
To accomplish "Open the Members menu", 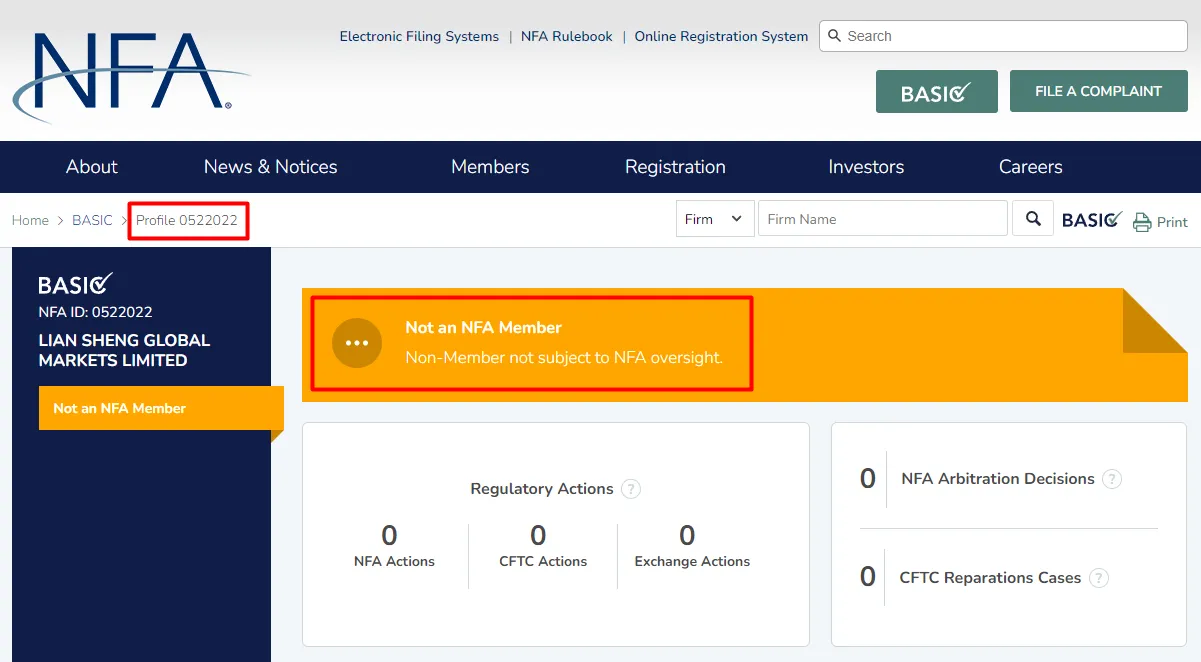I will coord(490,167).
